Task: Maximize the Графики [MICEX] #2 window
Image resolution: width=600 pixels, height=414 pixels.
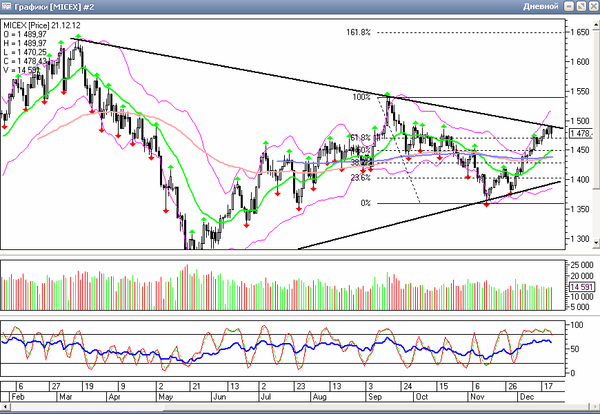Action: coord(581,7)
